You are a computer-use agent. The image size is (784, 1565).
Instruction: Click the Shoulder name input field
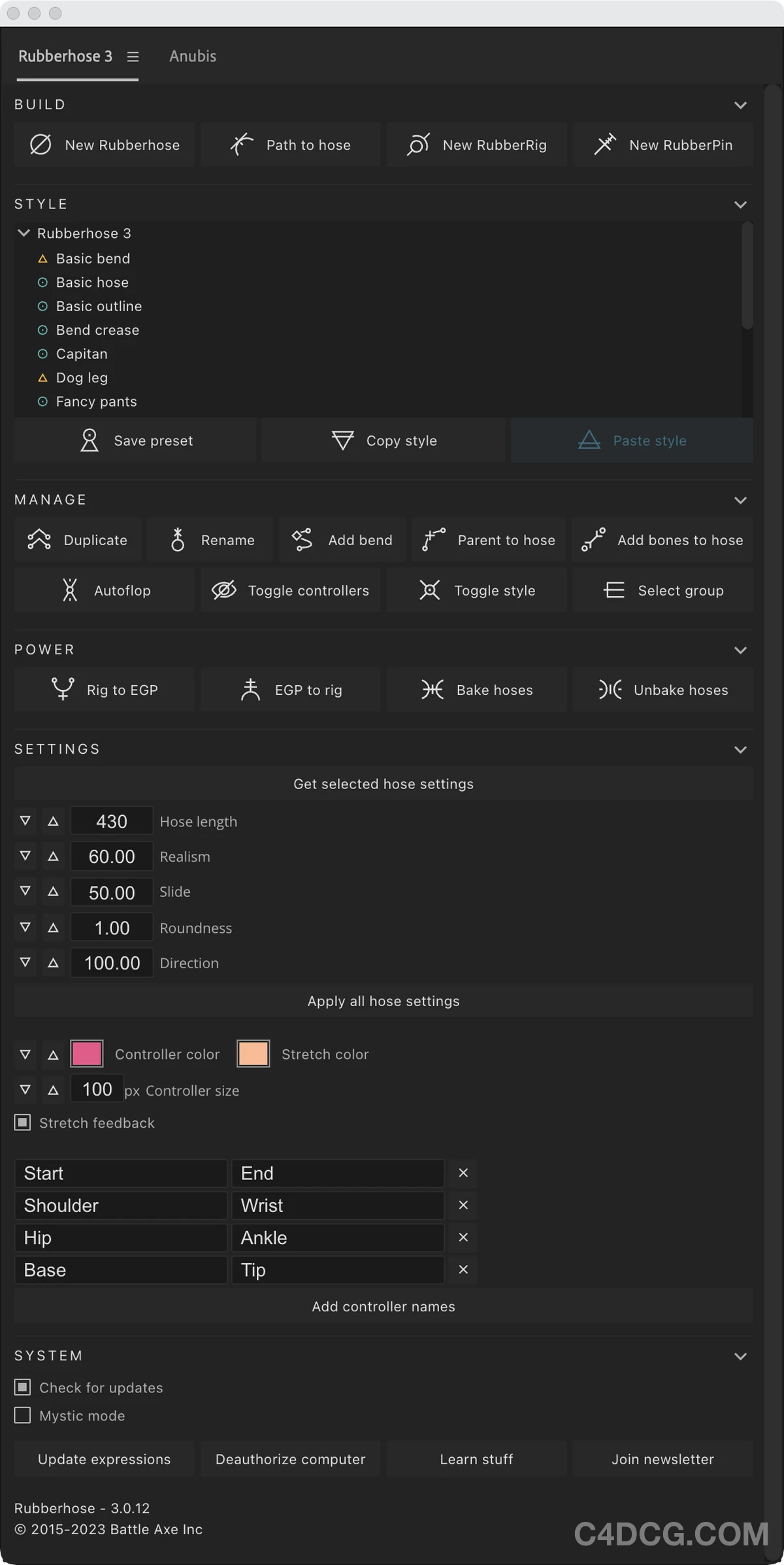(121, 1205)
